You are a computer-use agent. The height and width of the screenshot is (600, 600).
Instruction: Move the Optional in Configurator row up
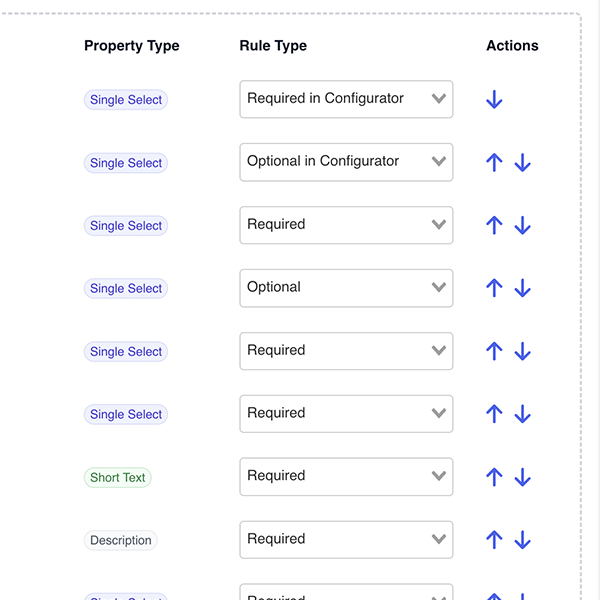494,163
